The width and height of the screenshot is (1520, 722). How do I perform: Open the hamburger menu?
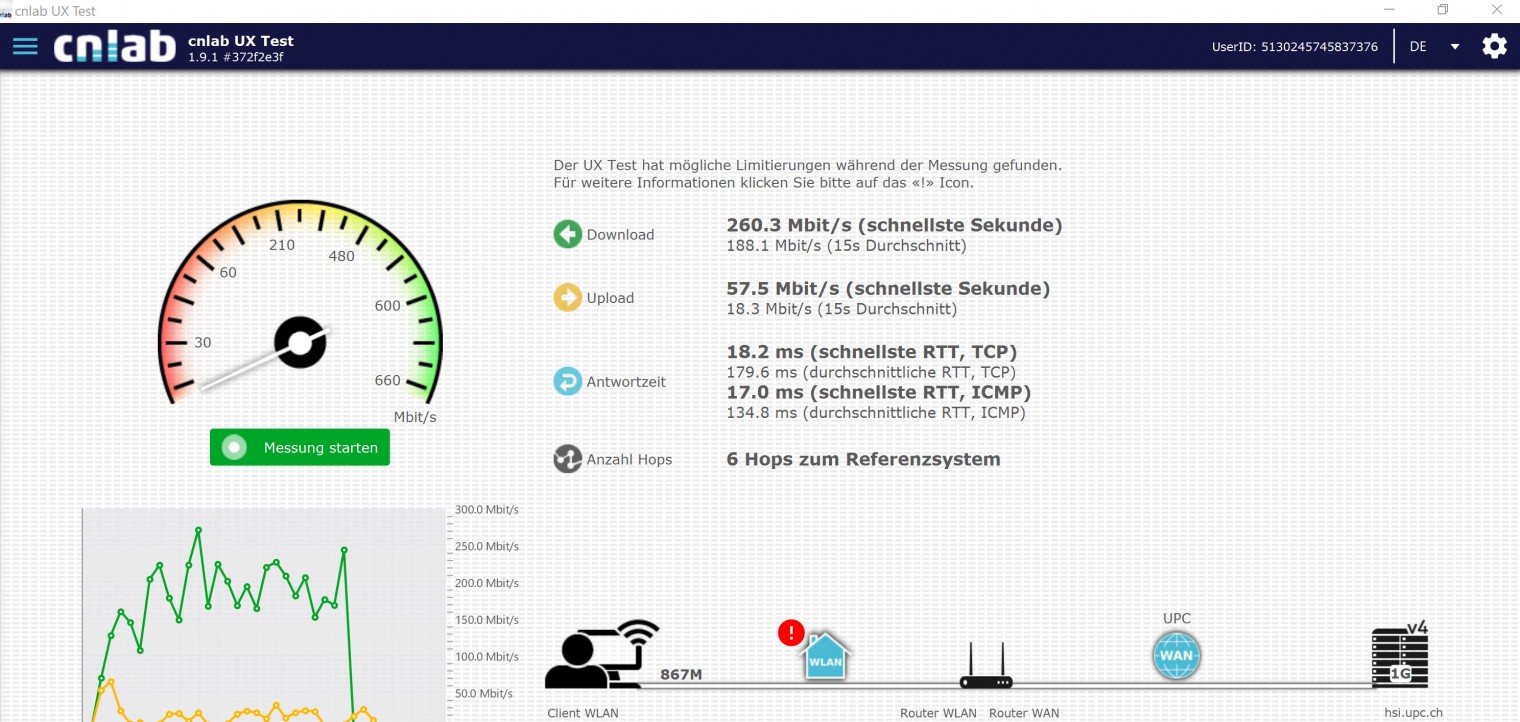coord(25,46)
